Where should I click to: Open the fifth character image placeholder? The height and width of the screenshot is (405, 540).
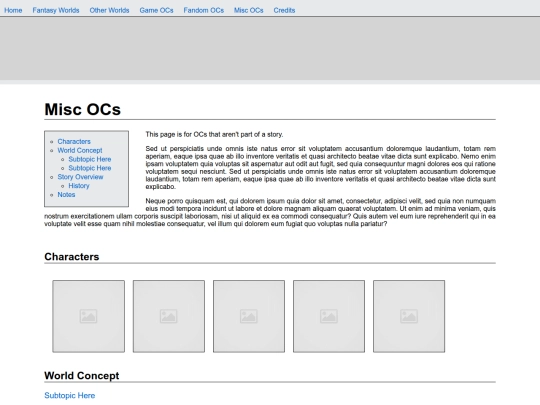pyautogui.click(x=409, y=316)
